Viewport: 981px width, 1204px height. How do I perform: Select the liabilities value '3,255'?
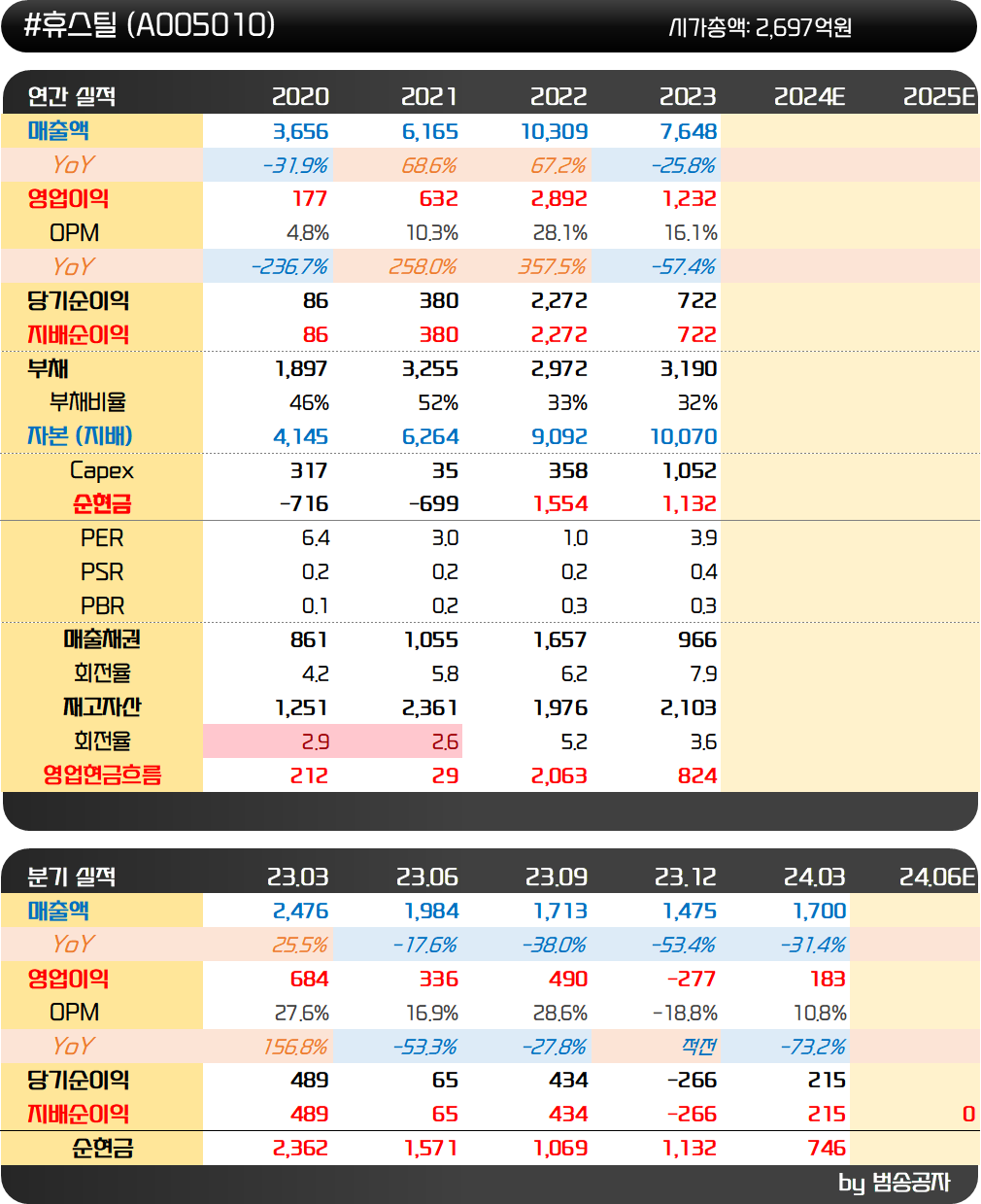[x=430, y=368]
